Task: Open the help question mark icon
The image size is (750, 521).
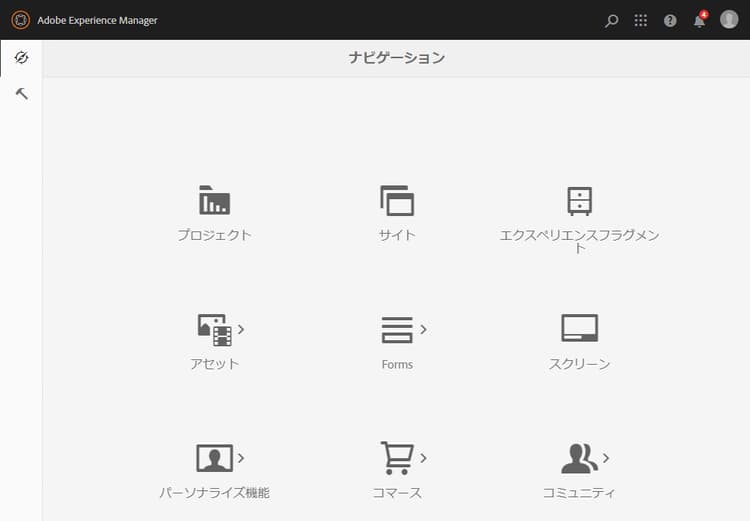Action: [670, 21]
